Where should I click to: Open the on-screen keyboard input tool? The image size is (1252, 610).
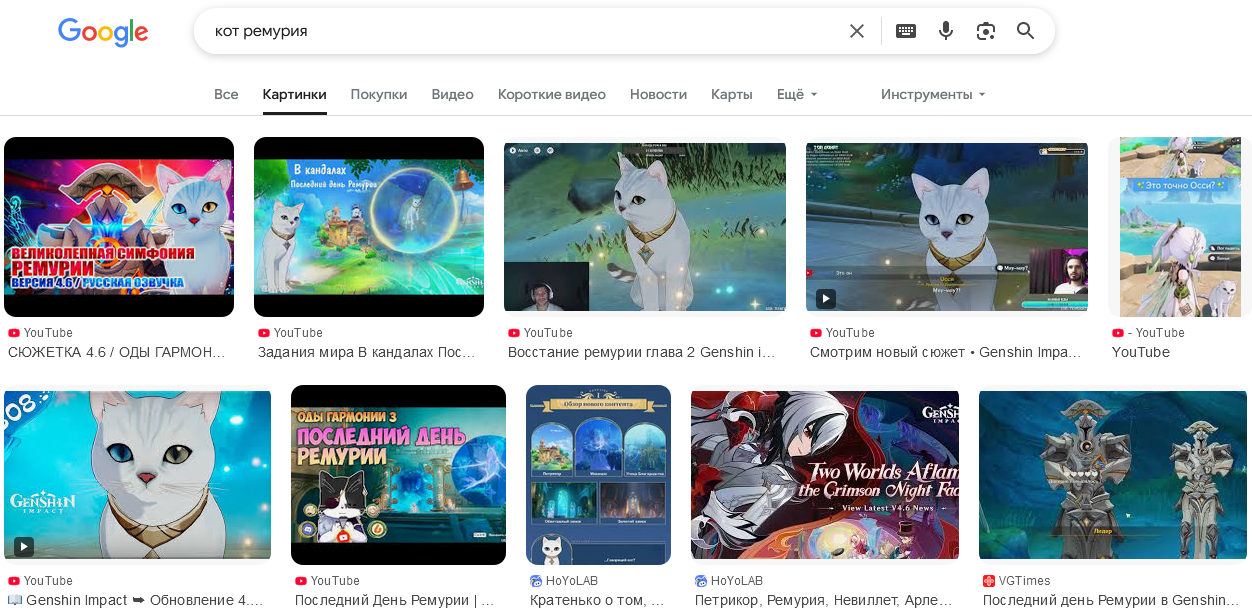click(906, 31)
